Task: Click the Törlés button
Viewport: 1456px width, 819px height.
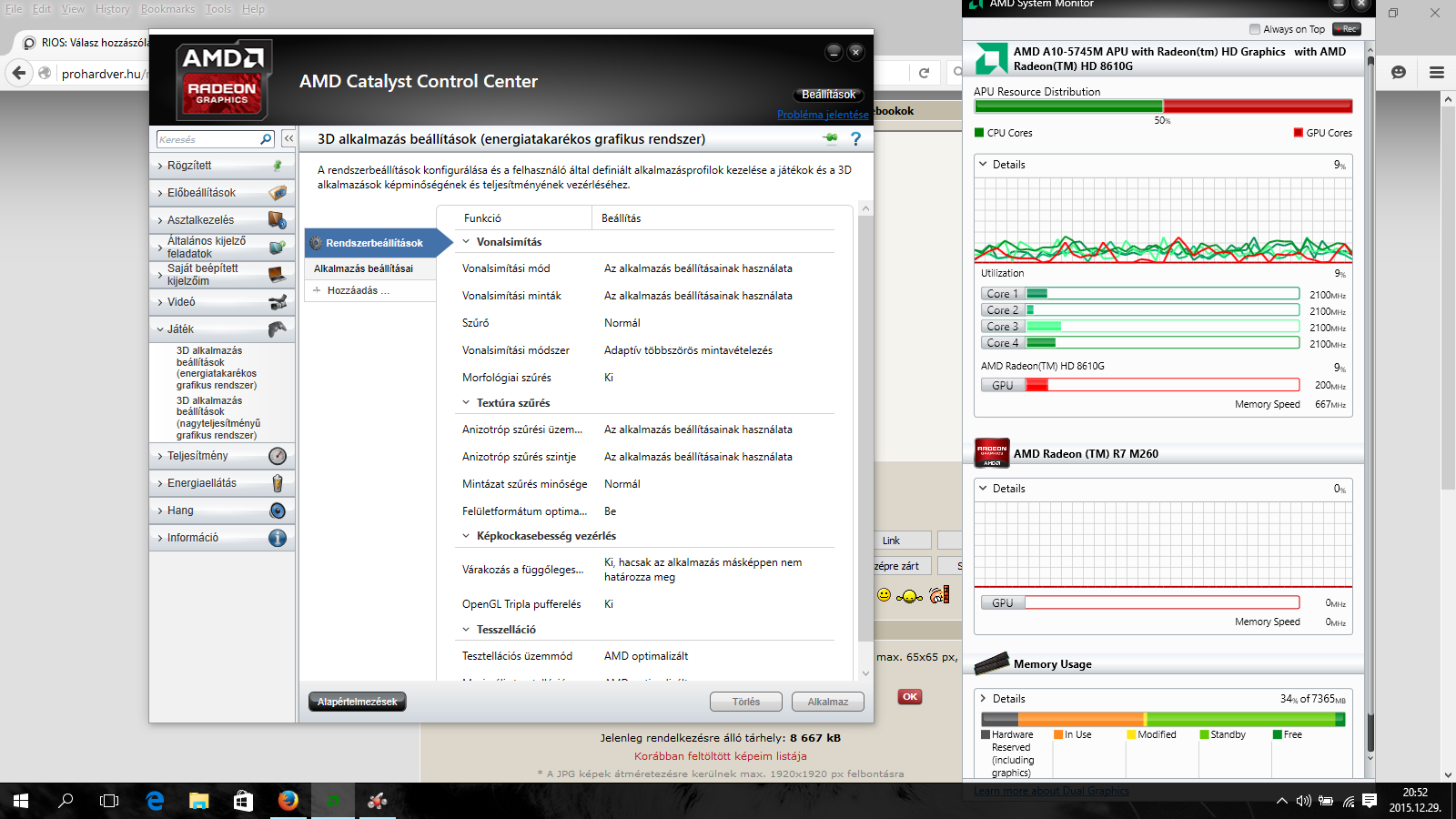Action: coord(746,702)
